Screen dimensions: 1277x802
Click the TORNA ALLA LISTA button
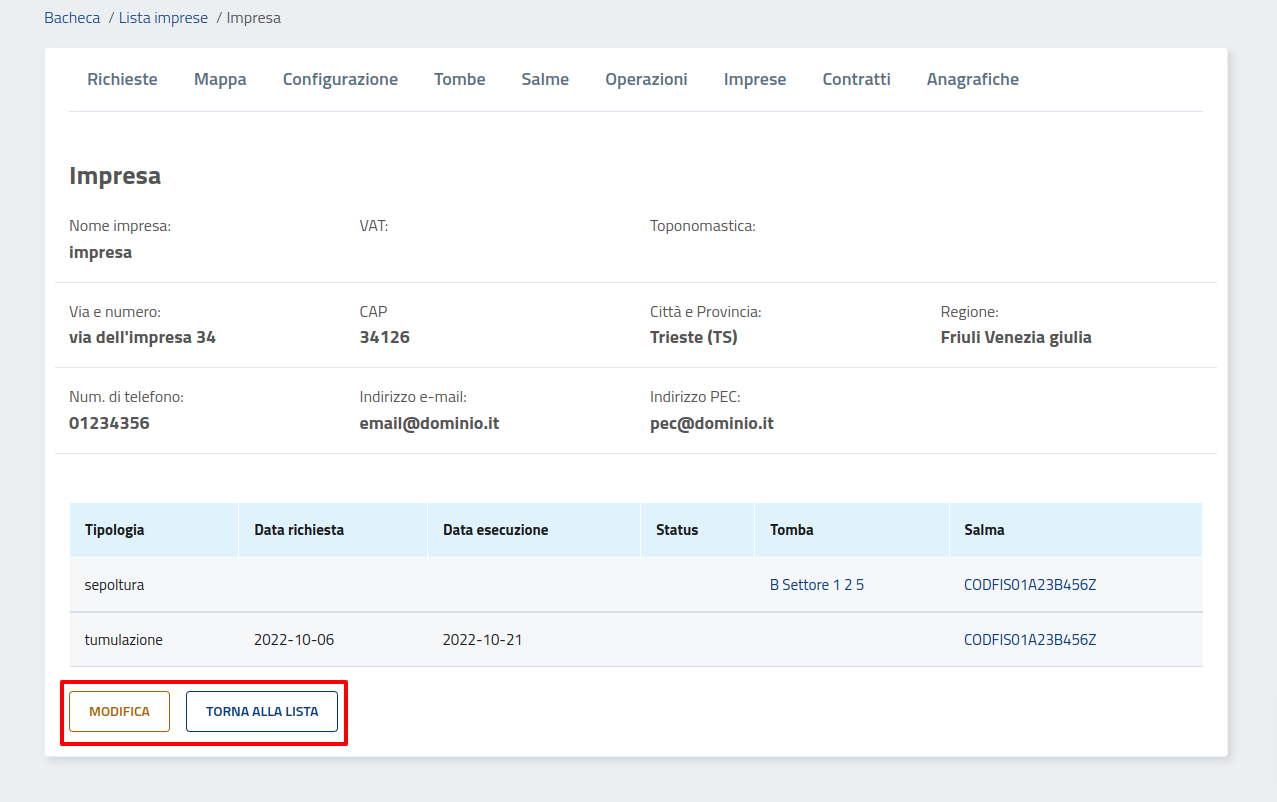[262, 712]
